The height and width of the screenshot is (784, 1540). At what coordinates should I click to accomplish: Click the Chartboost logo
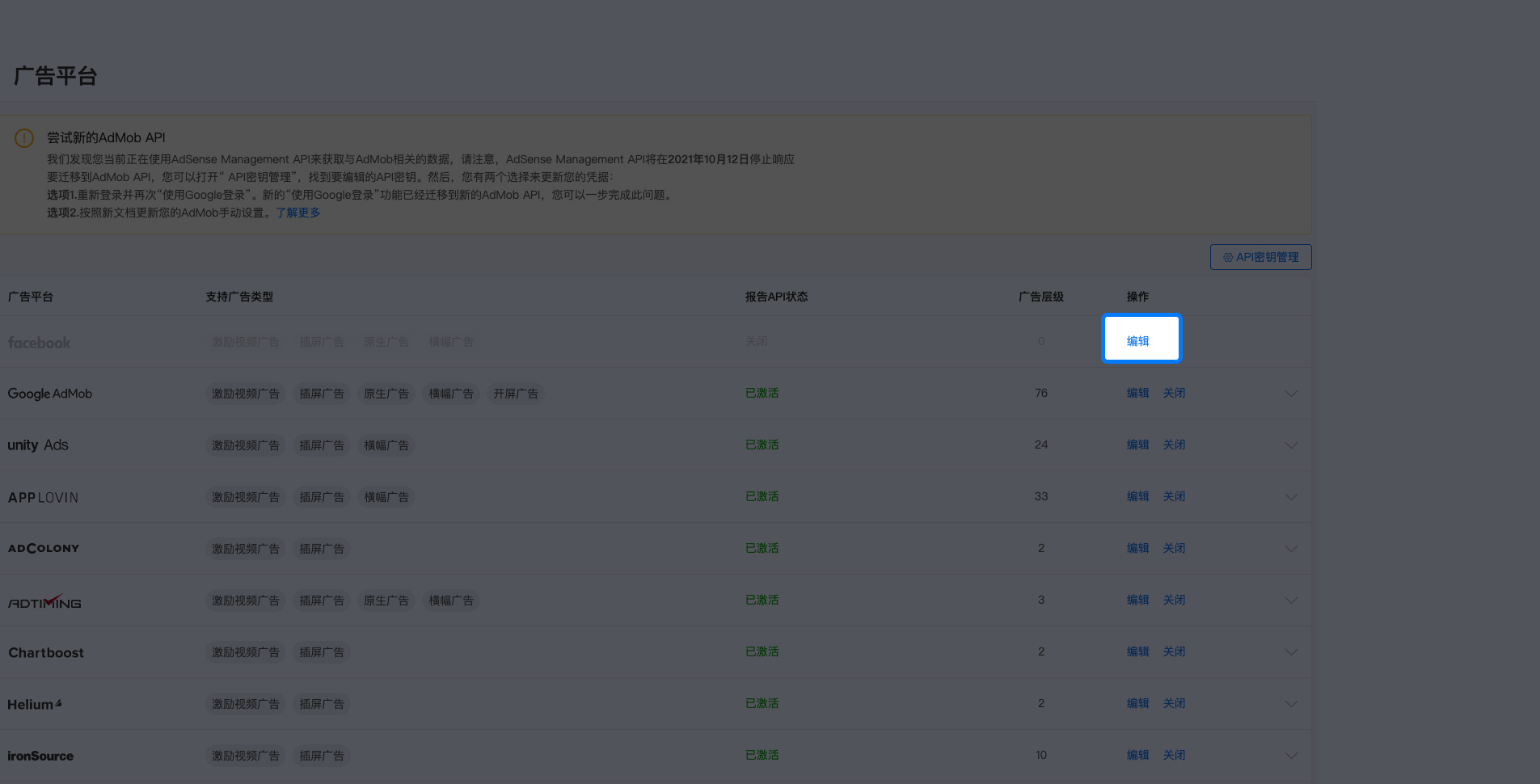click(46, 653)
